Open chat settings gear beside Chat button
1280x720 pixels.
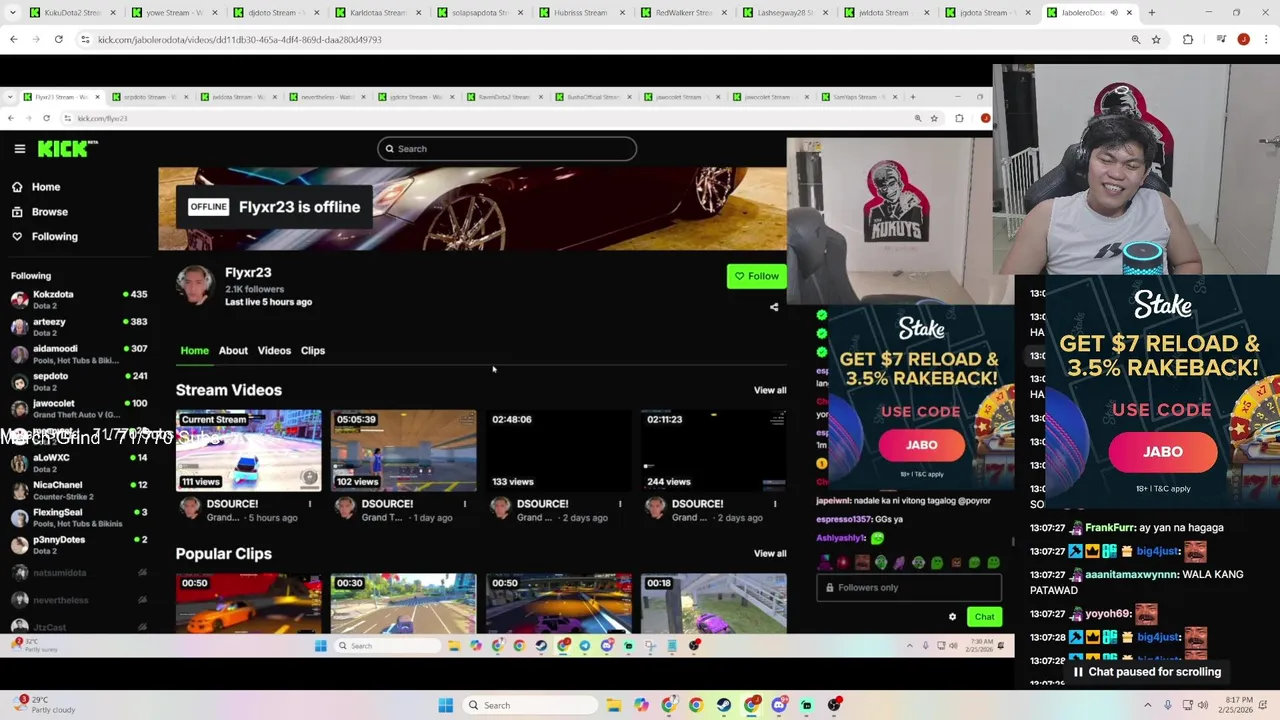point(952,617)
